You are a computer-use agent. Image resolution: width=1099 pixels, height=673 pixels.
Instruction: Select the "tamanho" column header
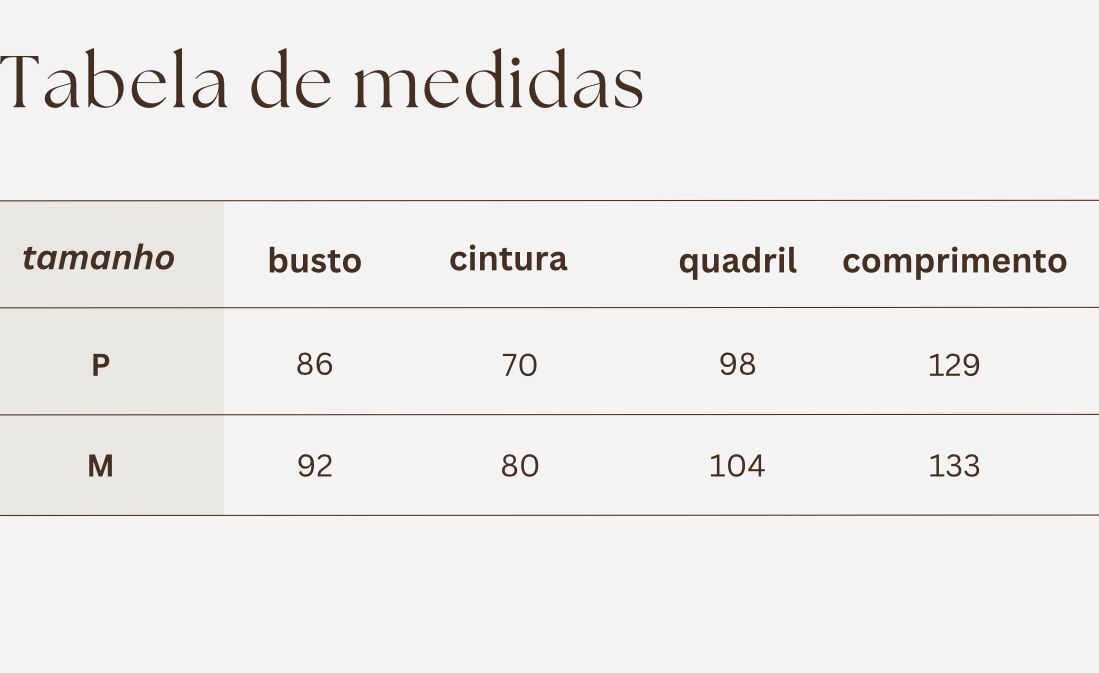99,258
